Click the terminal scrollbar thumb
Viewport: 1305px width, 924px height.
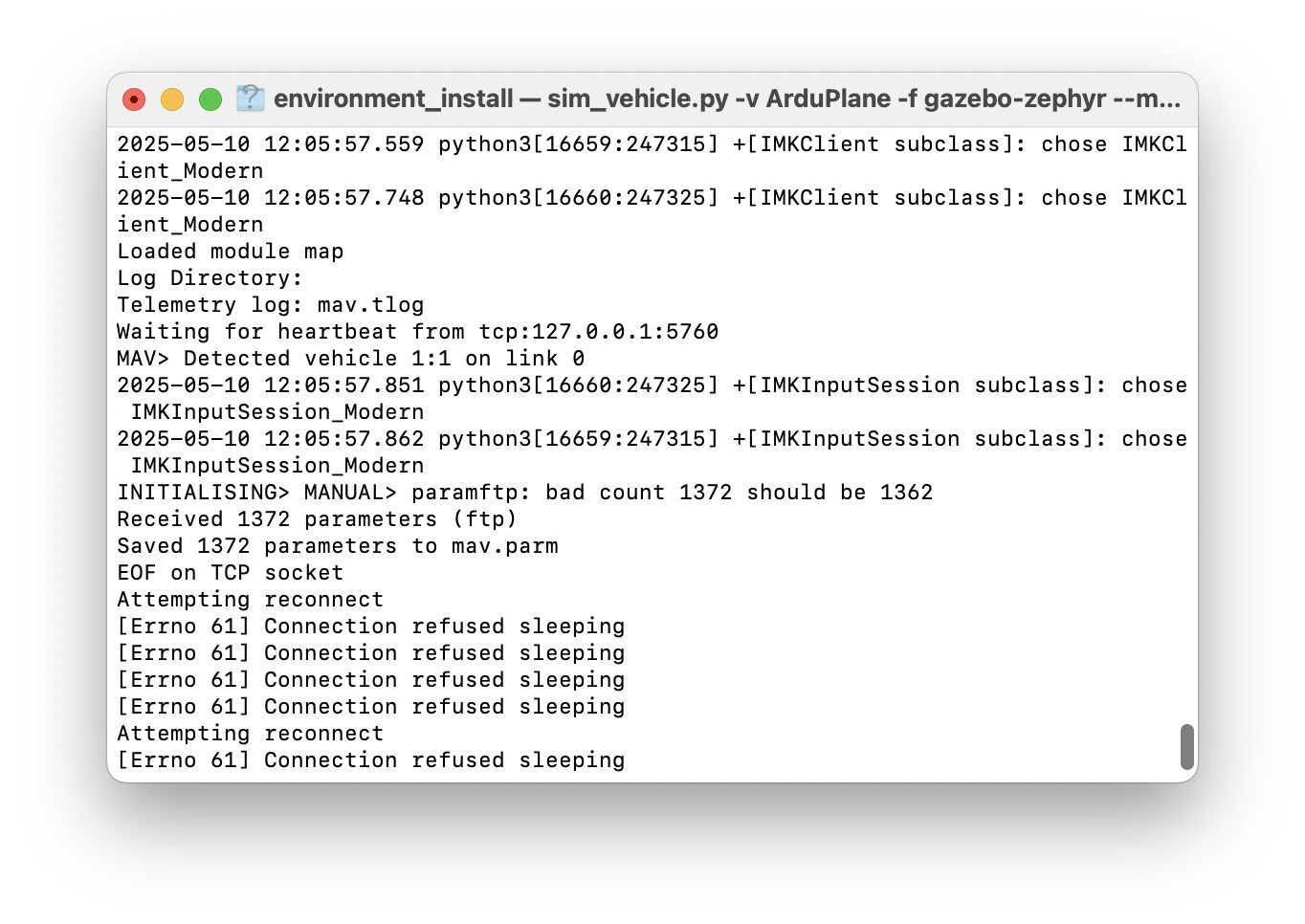coord(1187,746)
